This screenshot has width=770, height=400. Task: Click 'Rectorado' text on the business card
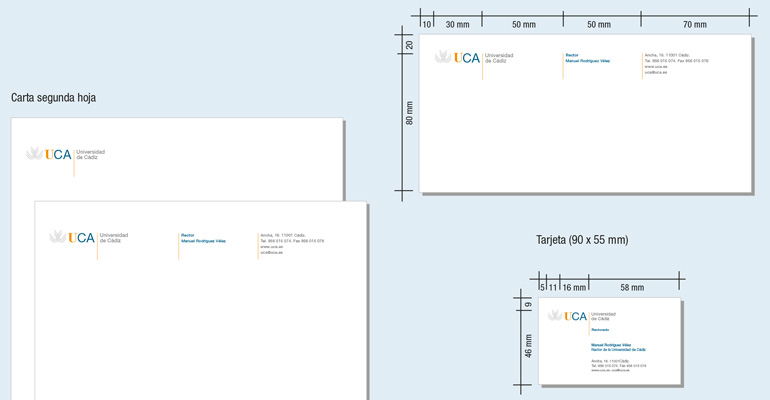click(600, 329)
